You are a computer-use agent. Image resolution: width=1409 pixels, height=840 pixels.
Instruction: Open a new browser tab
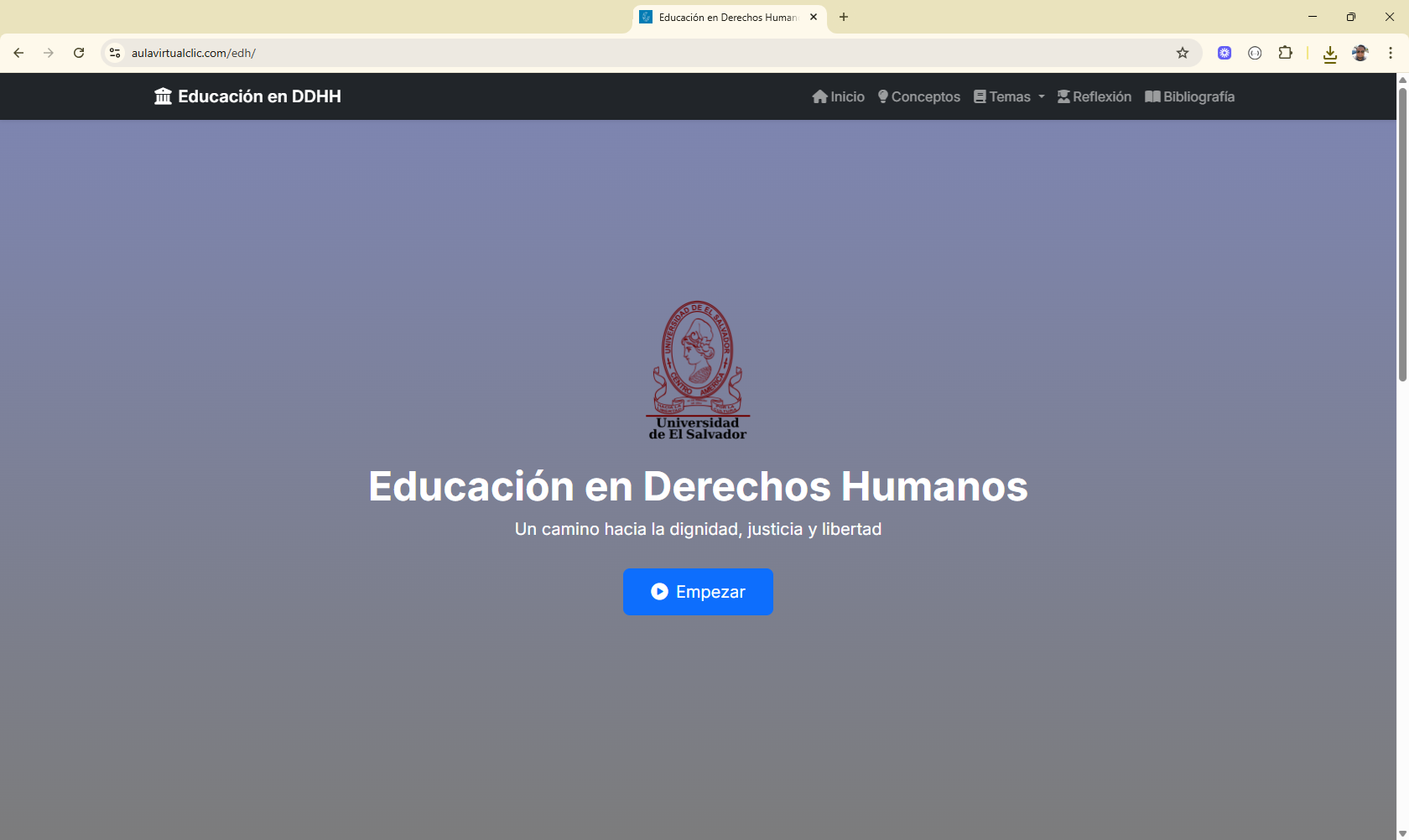click(844, 17)
